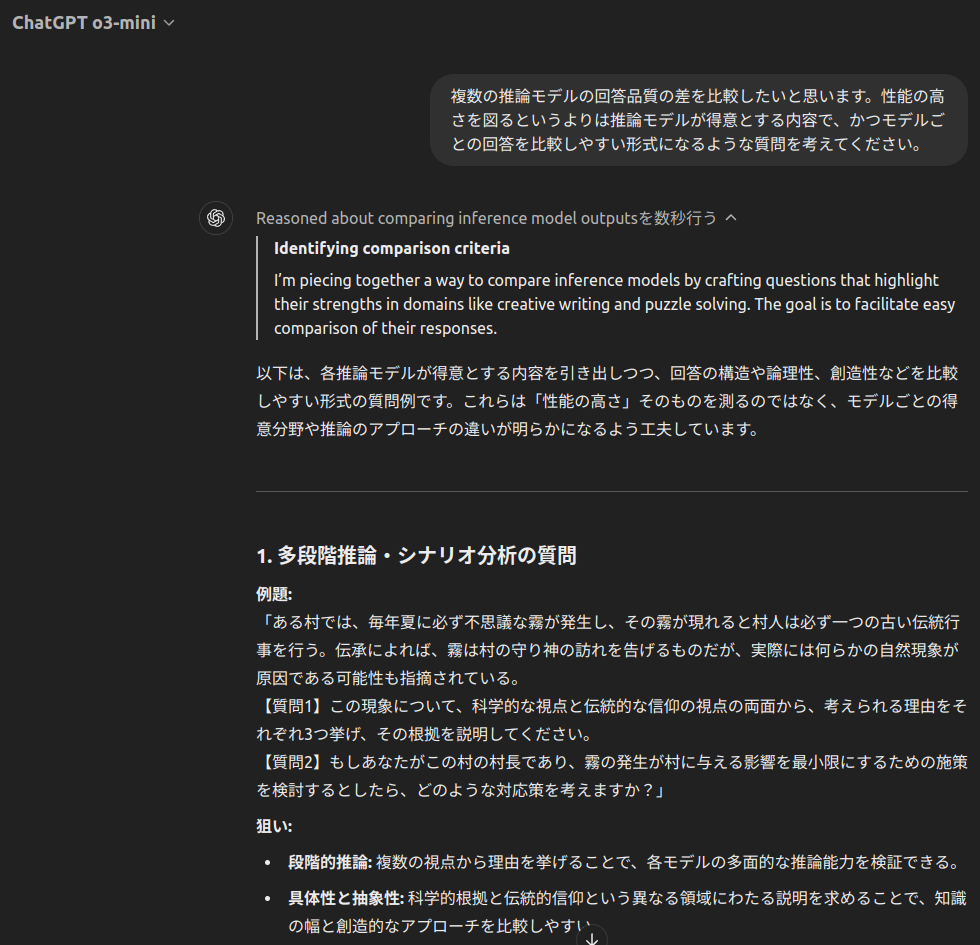Image resolution: width=980 pixels, height=945 pixels.
Task: Click the ChatGPT logo avatar icon
Action: coord(216,218)
